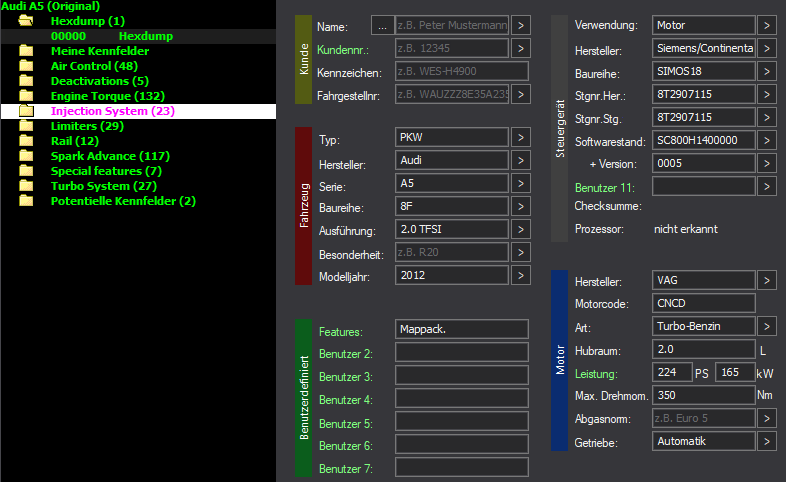Open the arrow next to Art Turbo-Benzin
Screen dimensions: 786x482
[766, 327]
